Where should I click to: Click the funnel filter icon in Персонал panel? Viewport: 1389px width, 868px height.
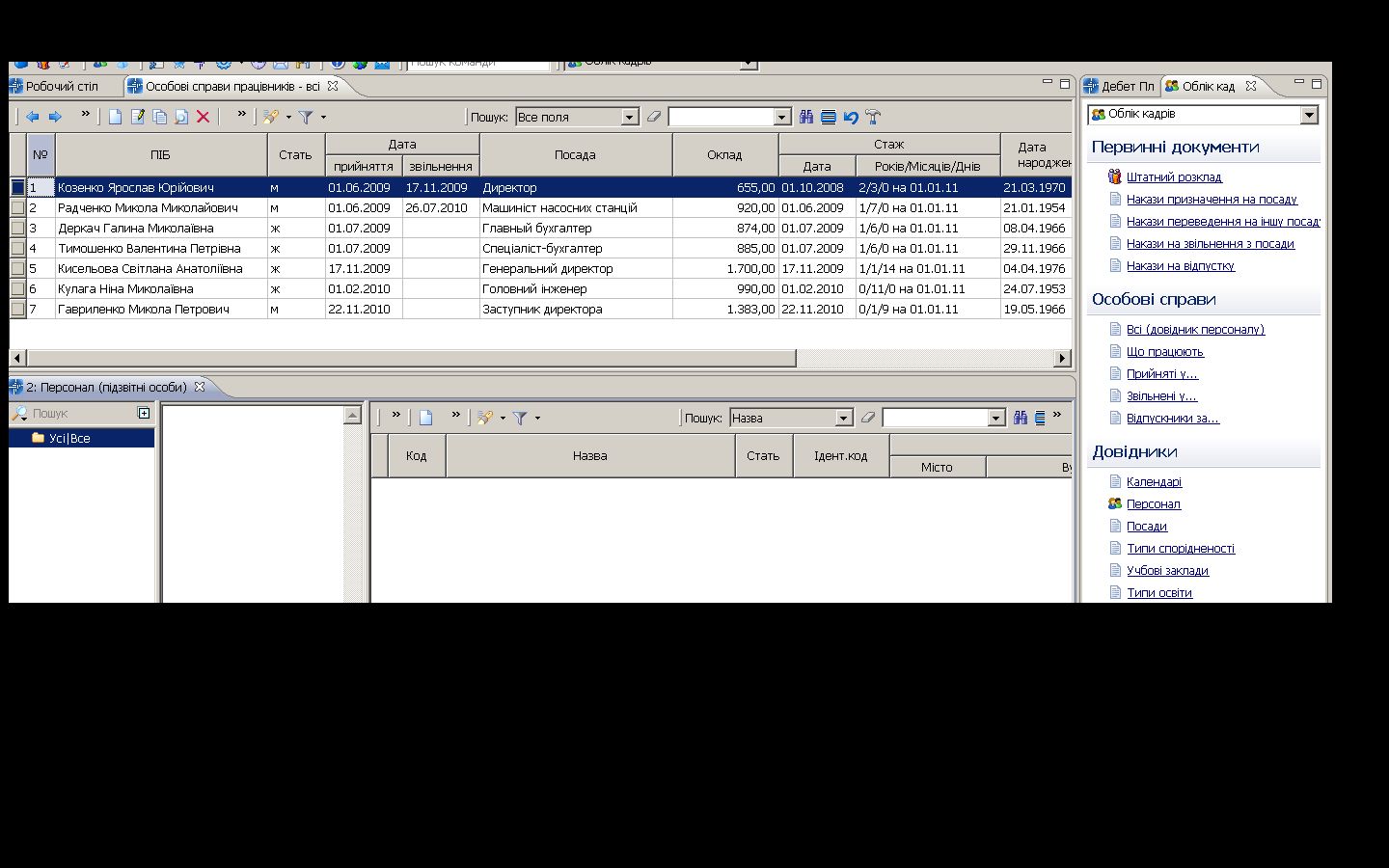(x=520, y=418)
